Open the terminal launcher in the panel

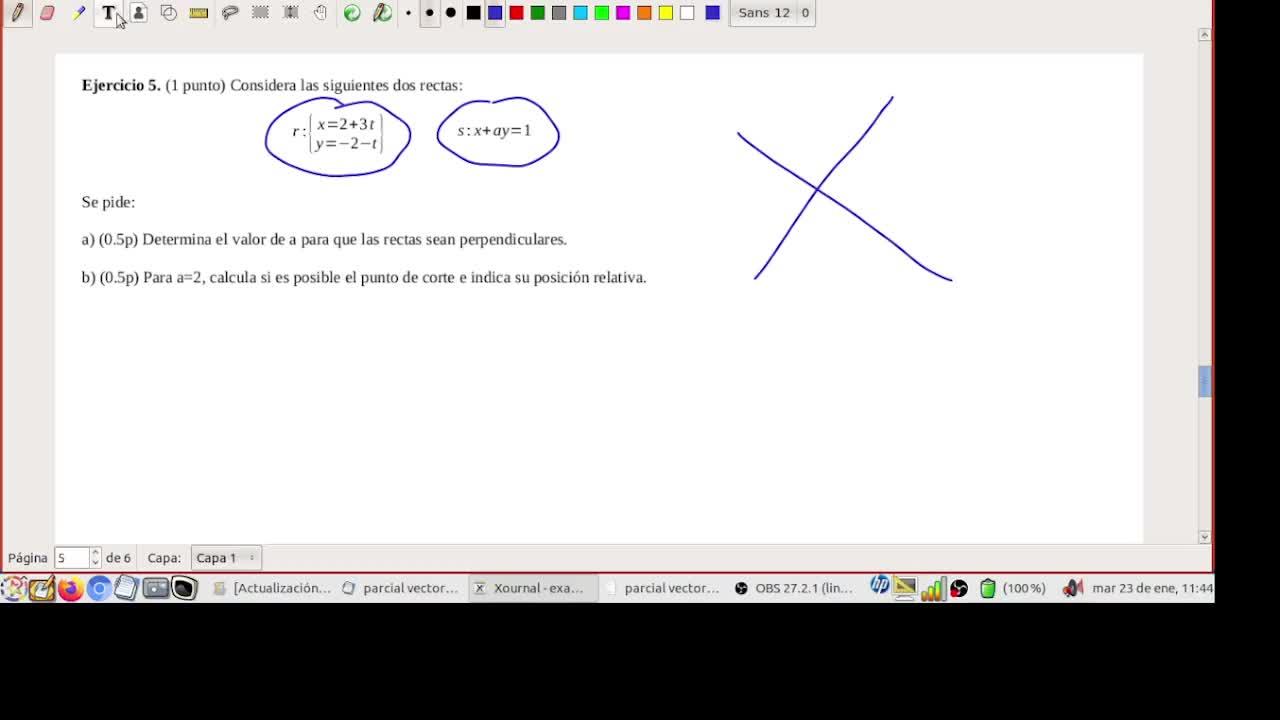[x=184, y=588]
